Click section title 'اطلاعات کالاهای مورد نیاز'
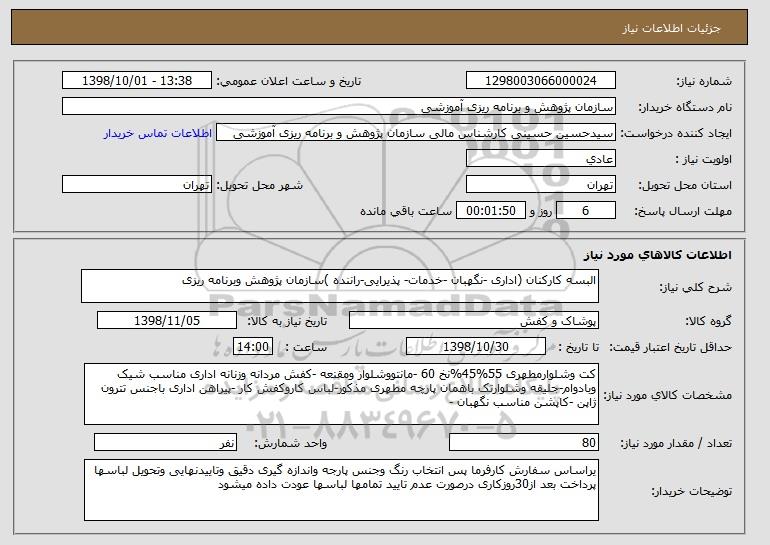 click(x=657, y=255)
